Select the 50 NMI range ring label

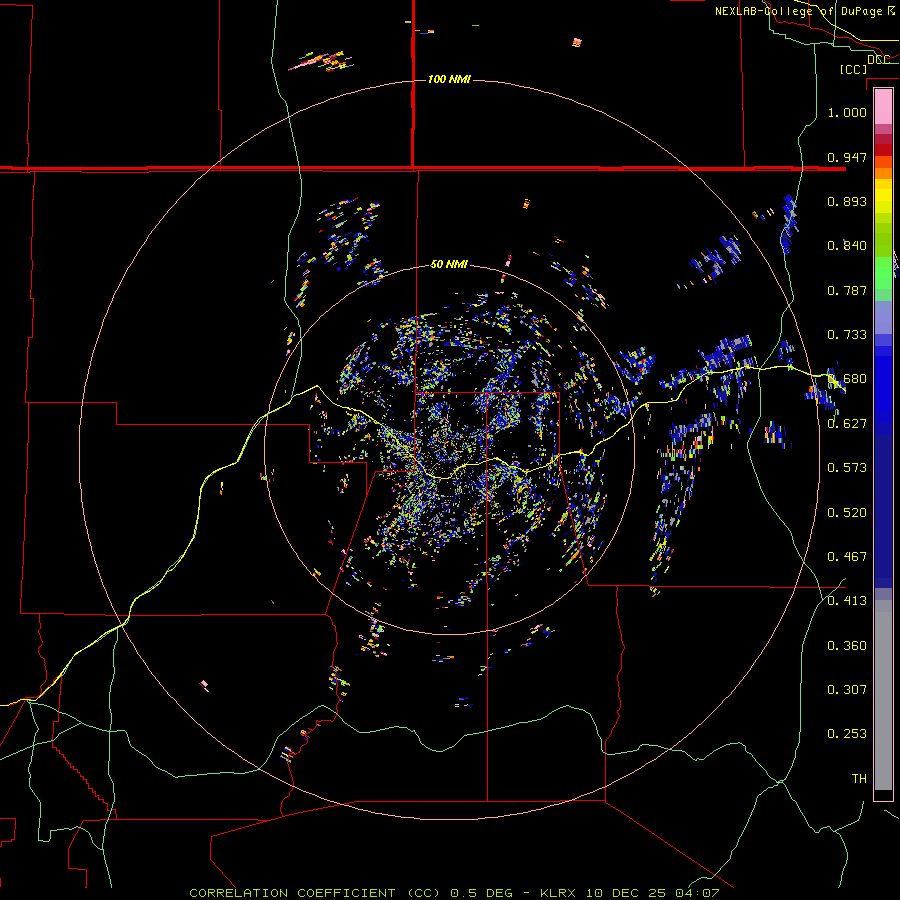[449, 264]
